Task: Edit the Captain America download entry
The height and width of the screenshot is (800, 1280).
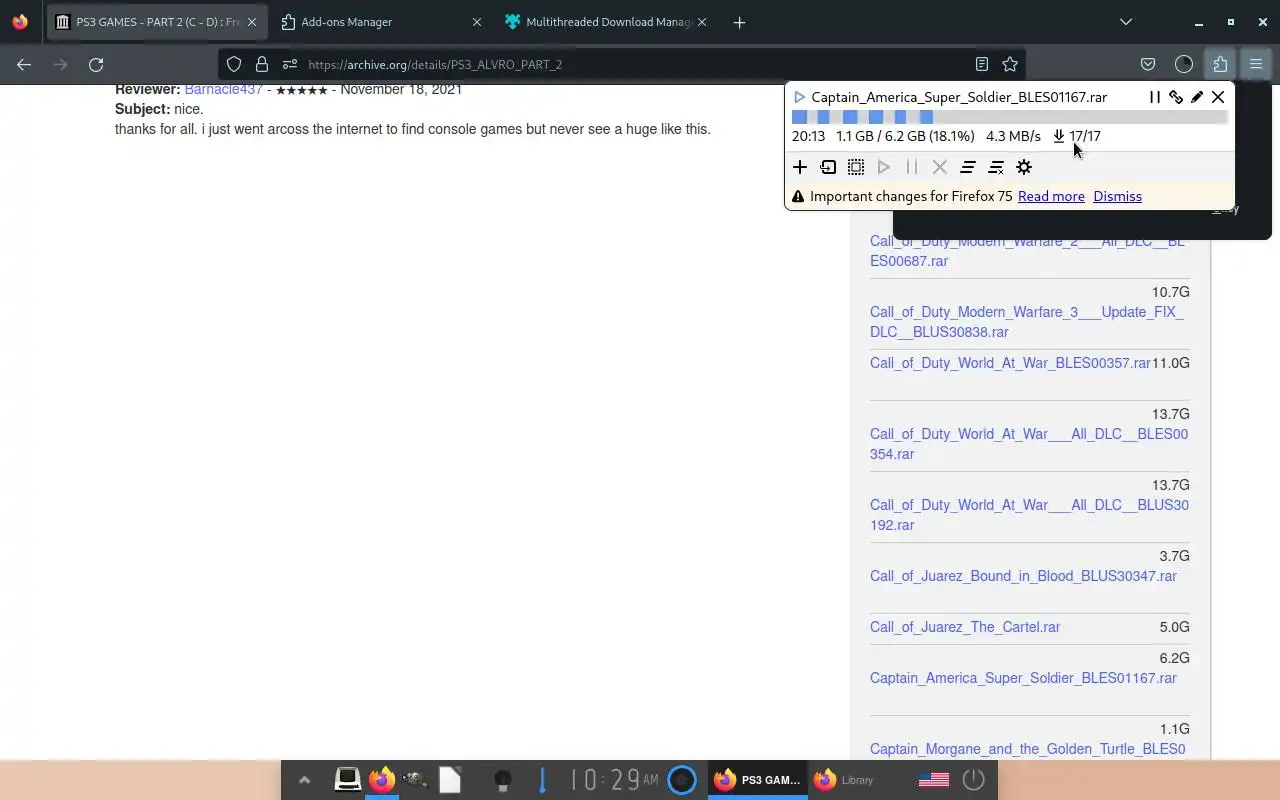Action: 1197,97
